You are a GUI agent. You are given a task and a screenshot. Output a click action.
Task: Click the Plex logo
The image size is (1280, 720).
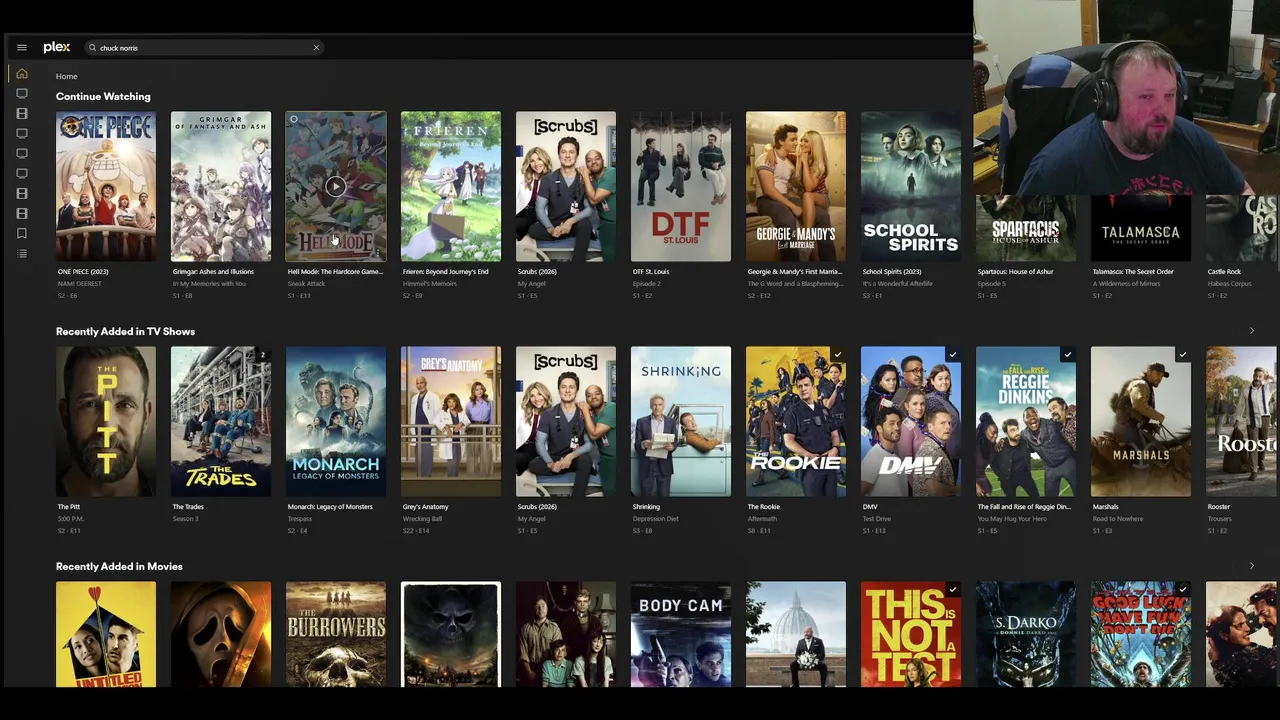pos(56,47)
